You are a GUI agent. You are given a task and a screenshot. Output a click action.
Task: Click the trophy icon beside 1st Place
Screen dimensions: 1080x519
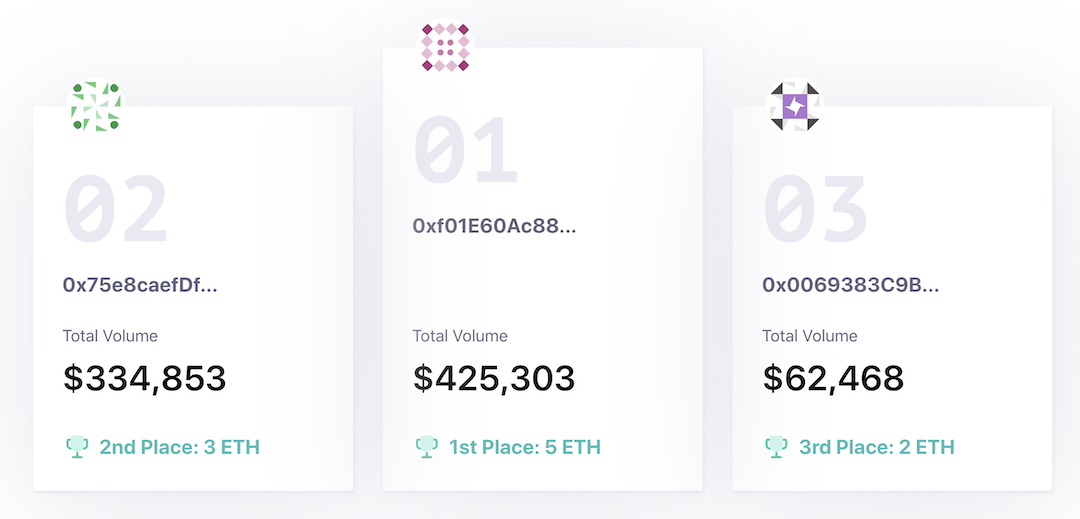point(427,446)
